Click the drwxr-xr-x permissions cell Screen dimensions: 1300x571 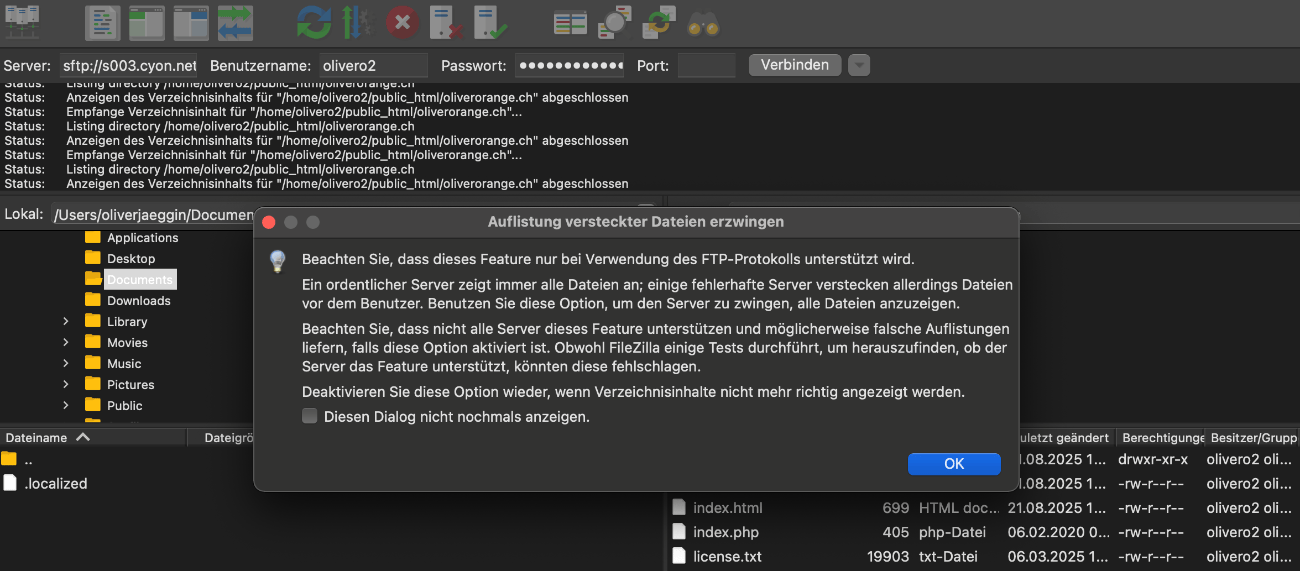[1155, 459]
